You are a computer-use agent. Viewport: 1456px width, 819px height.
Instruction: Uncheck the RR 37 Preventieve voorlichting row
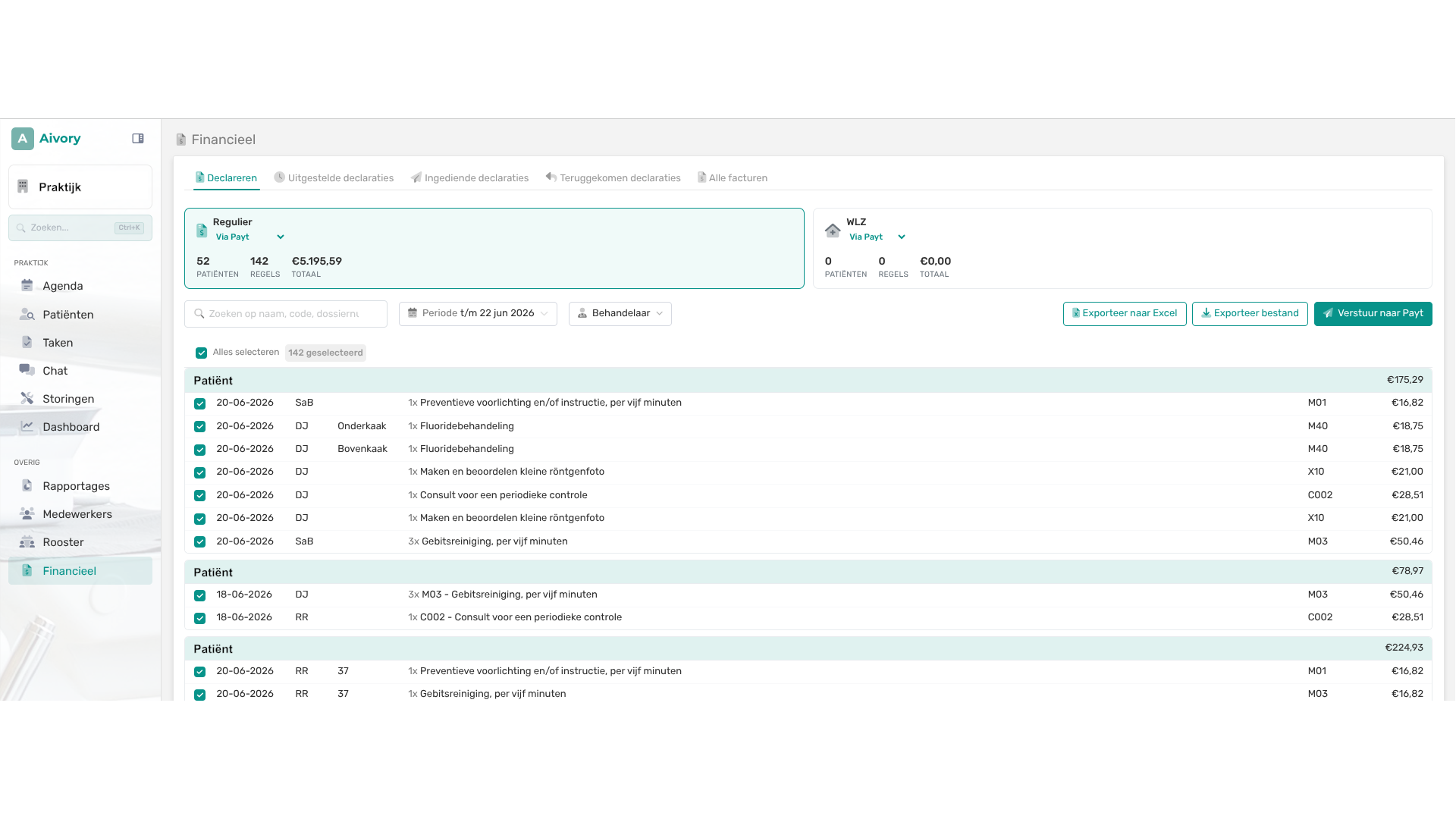point(199,672)
